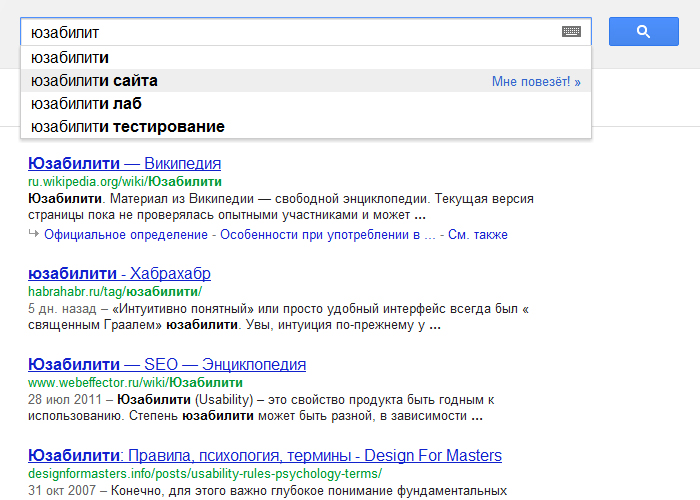Select suggestion 'юзабилити тестирование'
This screenshot has height=500, width=700.
pyautogui.click(x=306, y=127)
